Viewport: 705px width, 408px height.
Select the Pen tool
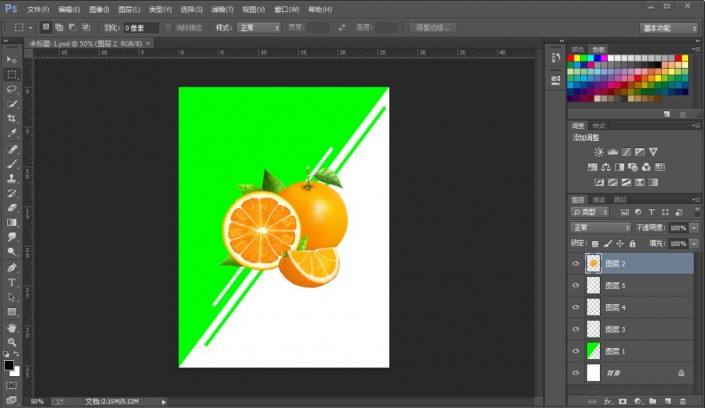(x=12, y=268)
